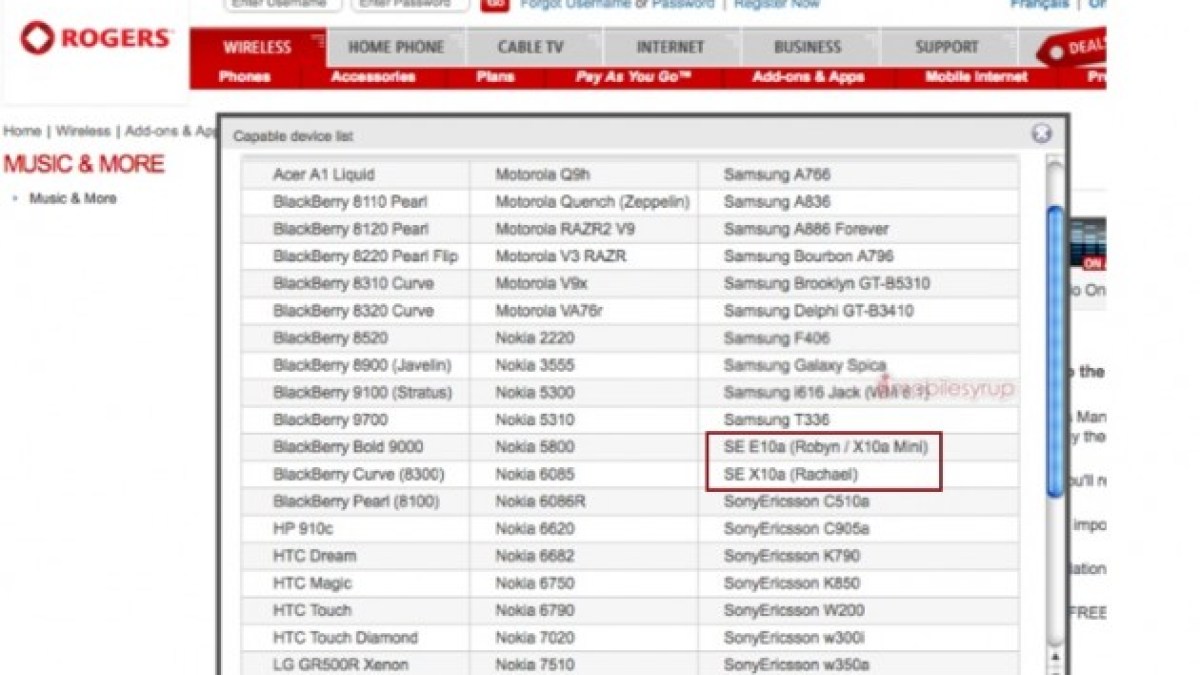The image size is (1200, 675).
Task: Click Add-ons & Apps submenu item
Action: [x=808, y=77]
